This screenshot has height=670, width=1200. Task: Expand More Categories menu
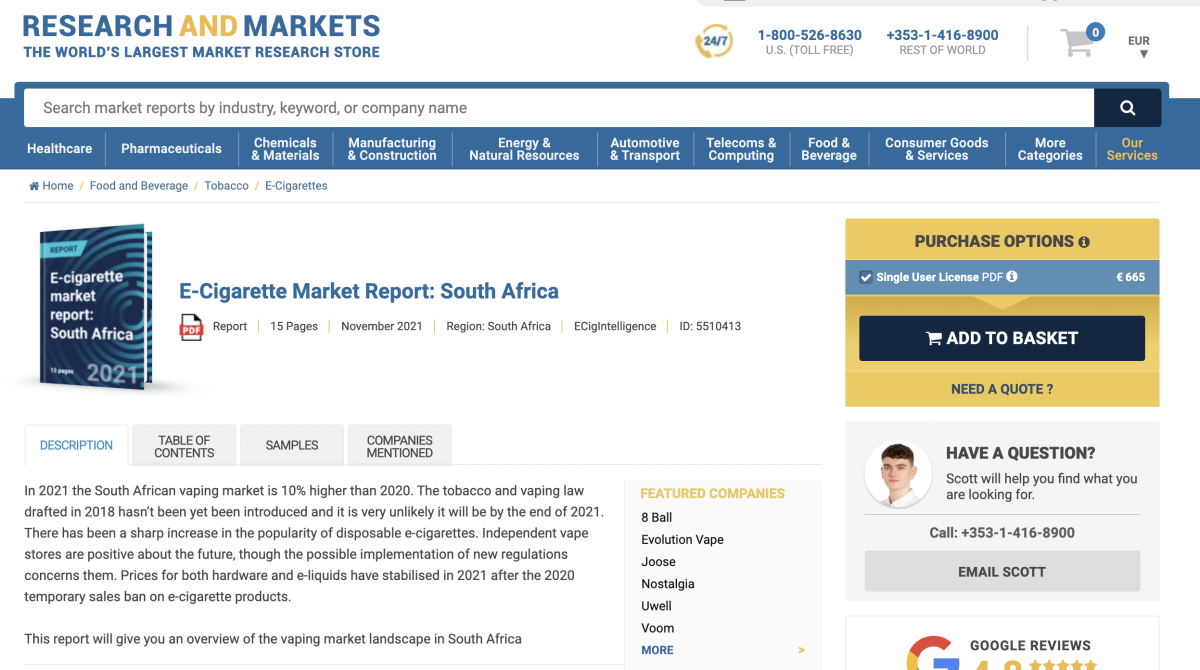pyautogui.click(x=1049, y=149)
